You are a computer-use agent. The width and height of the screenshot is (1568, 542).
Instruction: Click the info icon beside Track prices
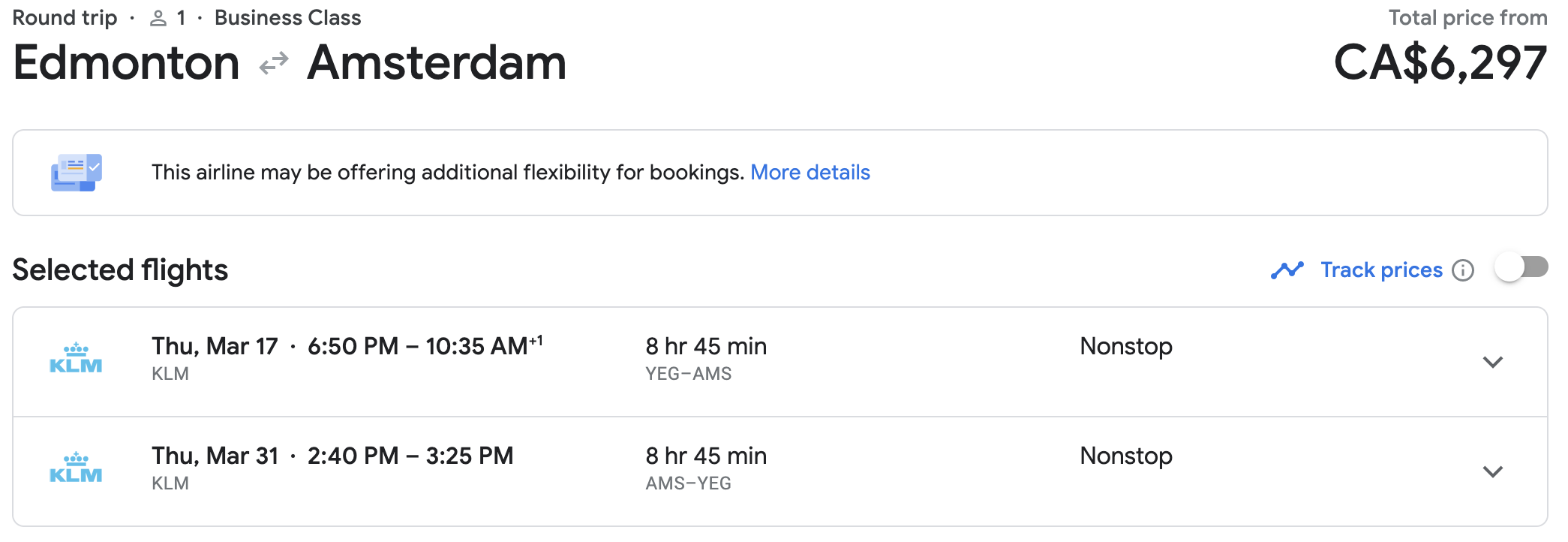pos(1463,270)
